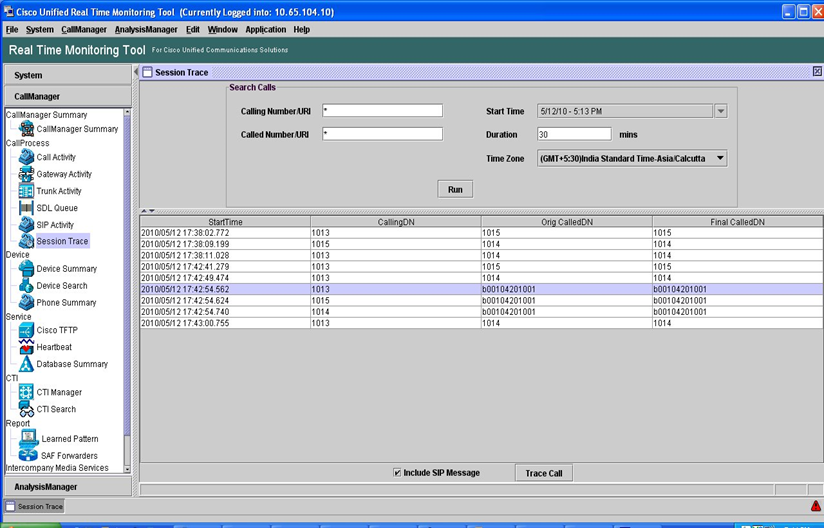Open the SDL Queue icon
The width and height of the screenshot is (824, 528).
[x=26, y=208]
